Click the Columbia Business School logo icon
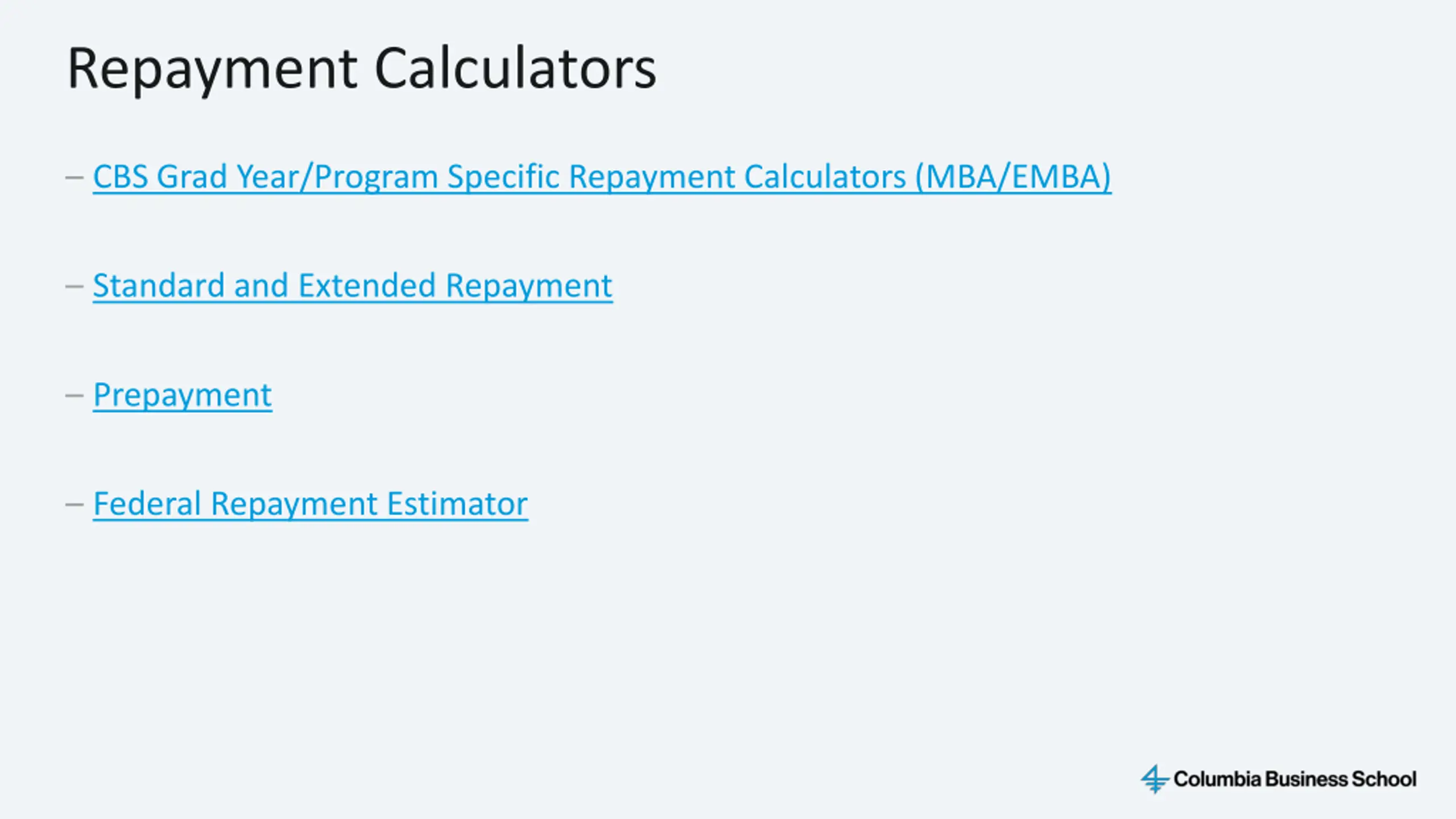The image size is (1456, 819). click(x=1155, y=779)
